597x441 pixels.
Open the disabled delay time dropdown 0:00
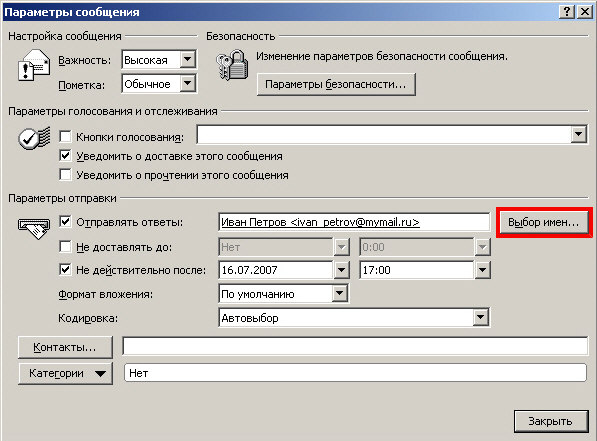coord(482,247)
